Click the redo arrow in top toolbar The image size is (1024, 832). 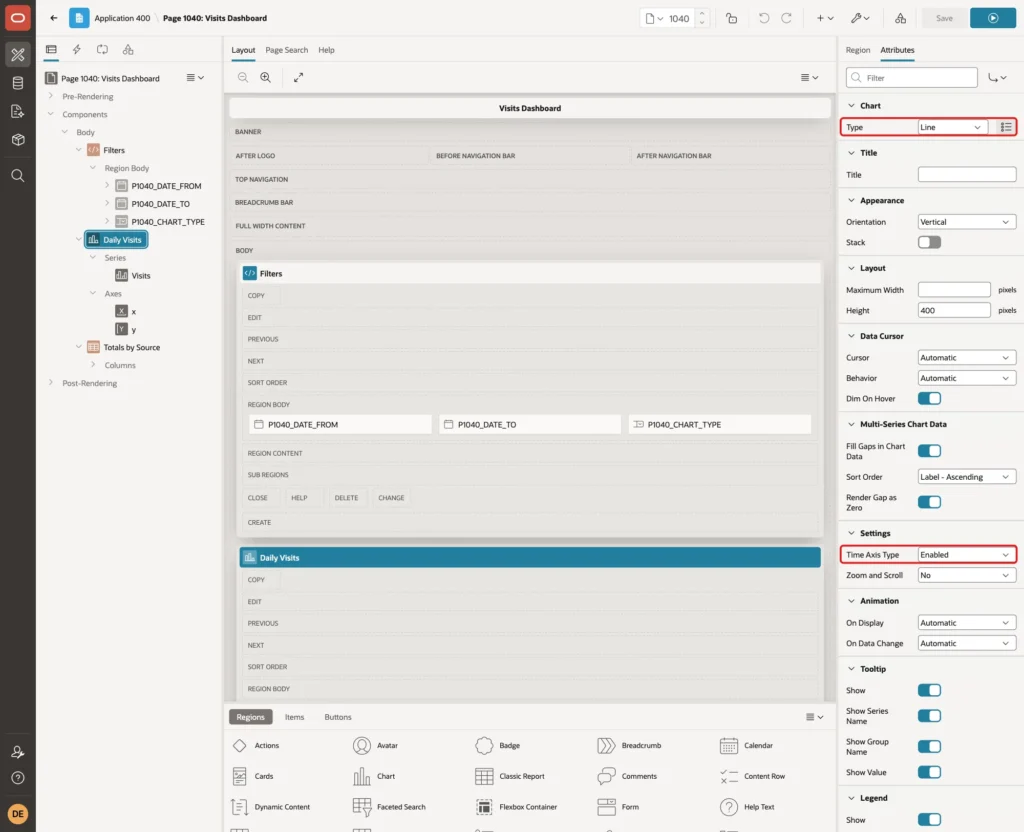[787, 18]
